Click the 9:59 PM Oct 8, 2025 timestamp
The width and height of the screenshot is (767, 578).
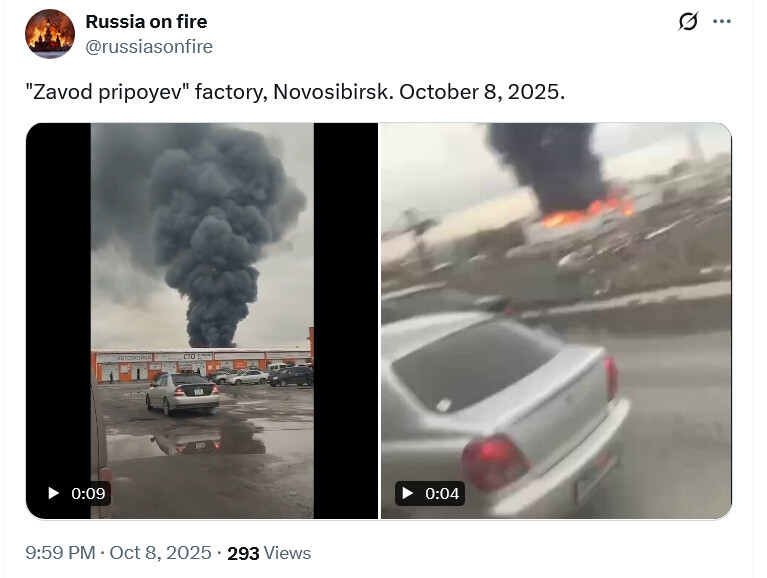[x=118, y=553]
